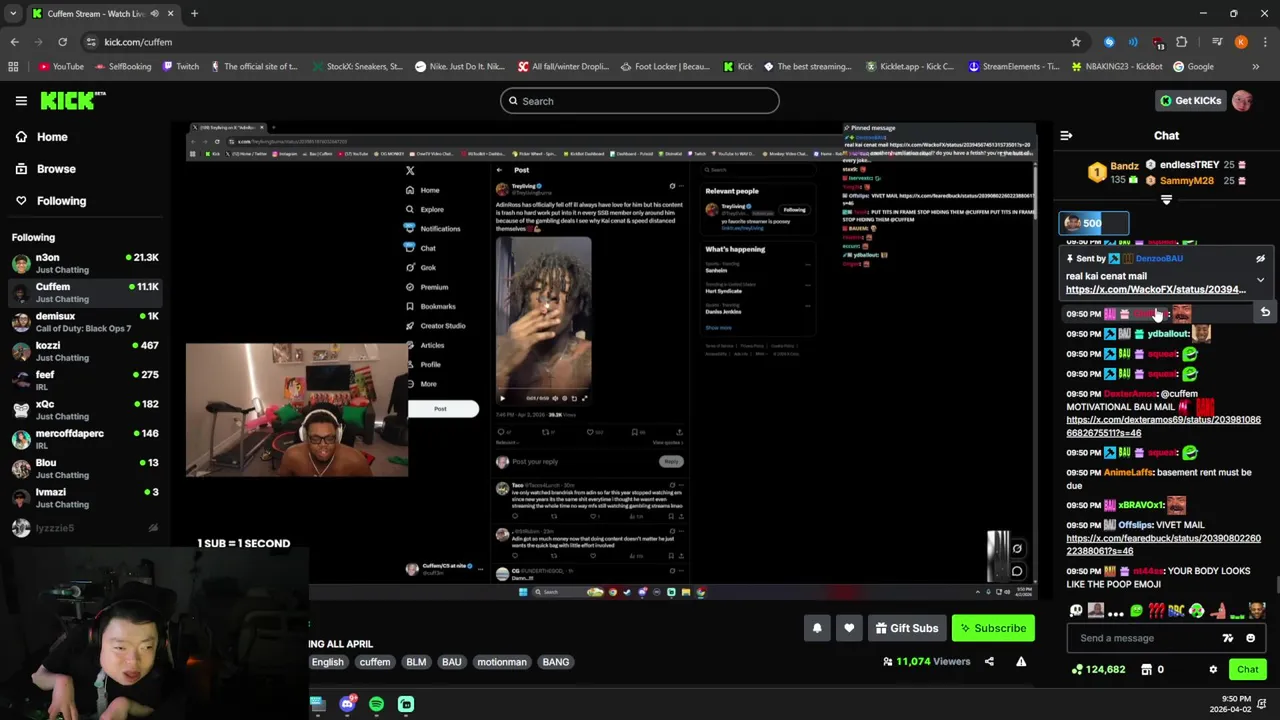Open chat settings gear
Screen dimensions: 1280x720
point(1213,669)
